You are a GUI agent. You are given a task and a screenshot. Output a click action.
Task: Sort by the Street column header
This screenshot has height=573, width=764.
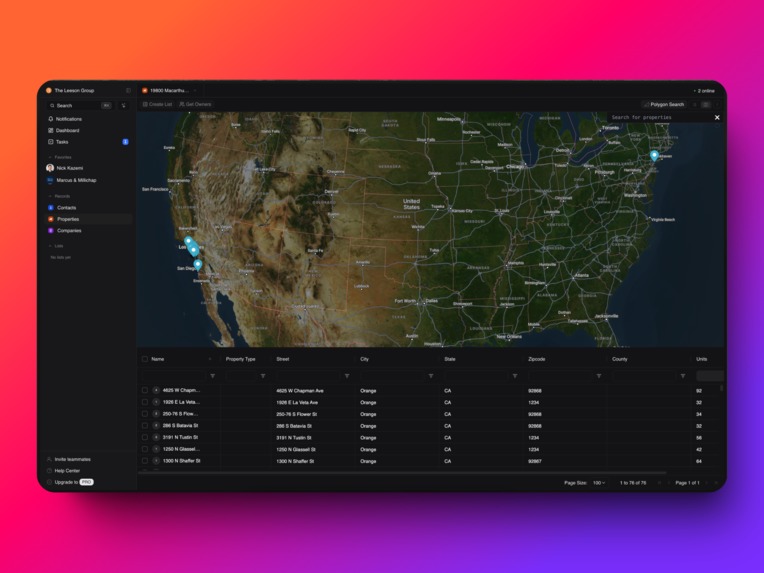tap(283, 359)
